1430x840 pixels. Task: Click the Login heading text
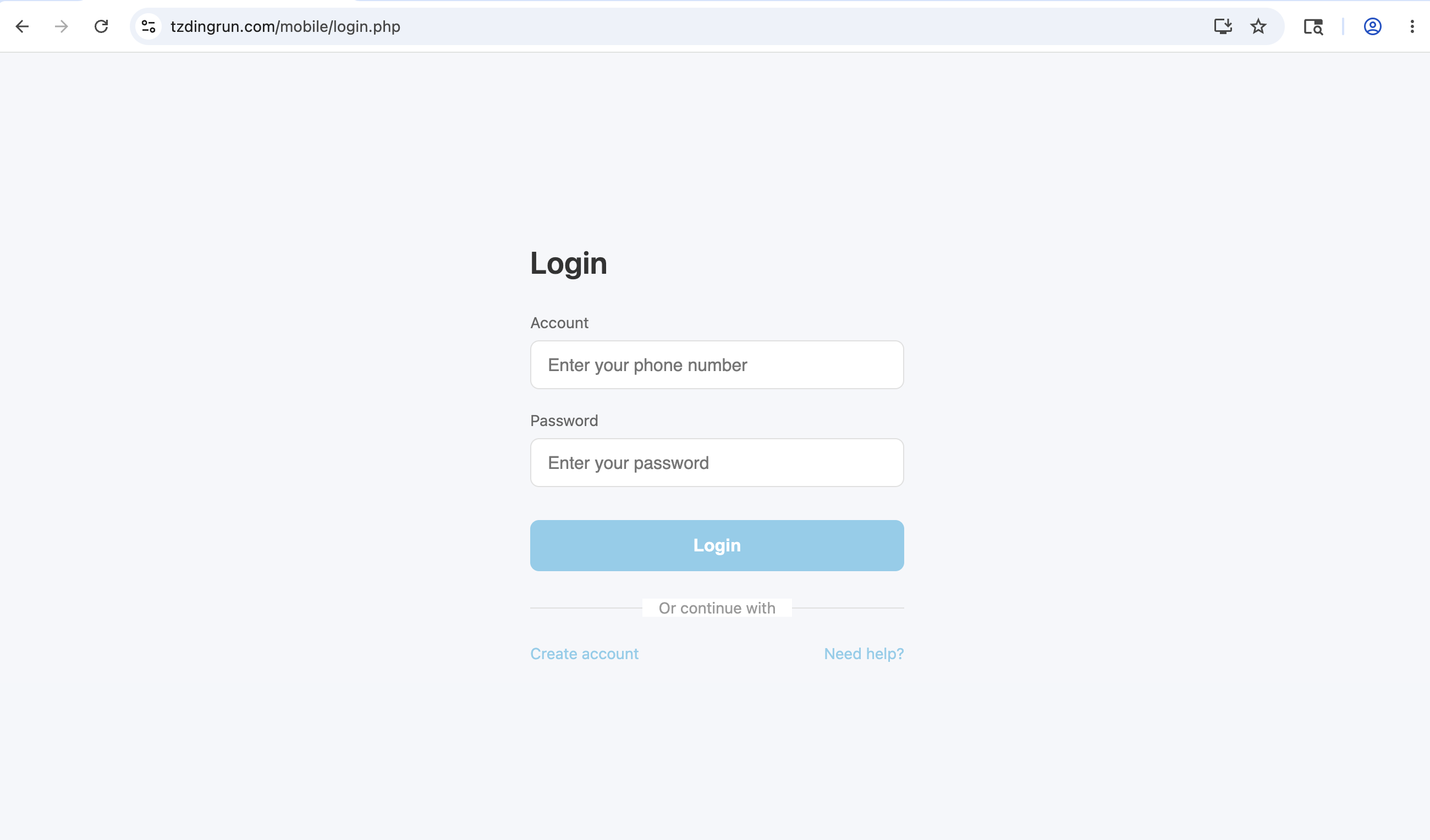[x=569, y=263]
